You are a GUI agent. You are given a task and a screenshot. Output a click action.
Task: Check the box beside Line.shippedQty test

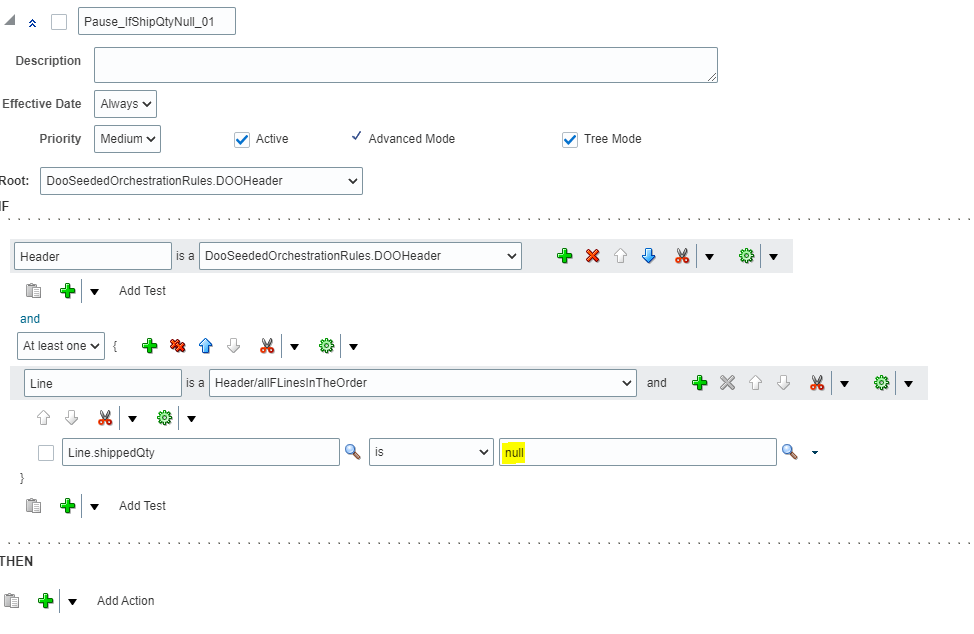coord(46,453)
